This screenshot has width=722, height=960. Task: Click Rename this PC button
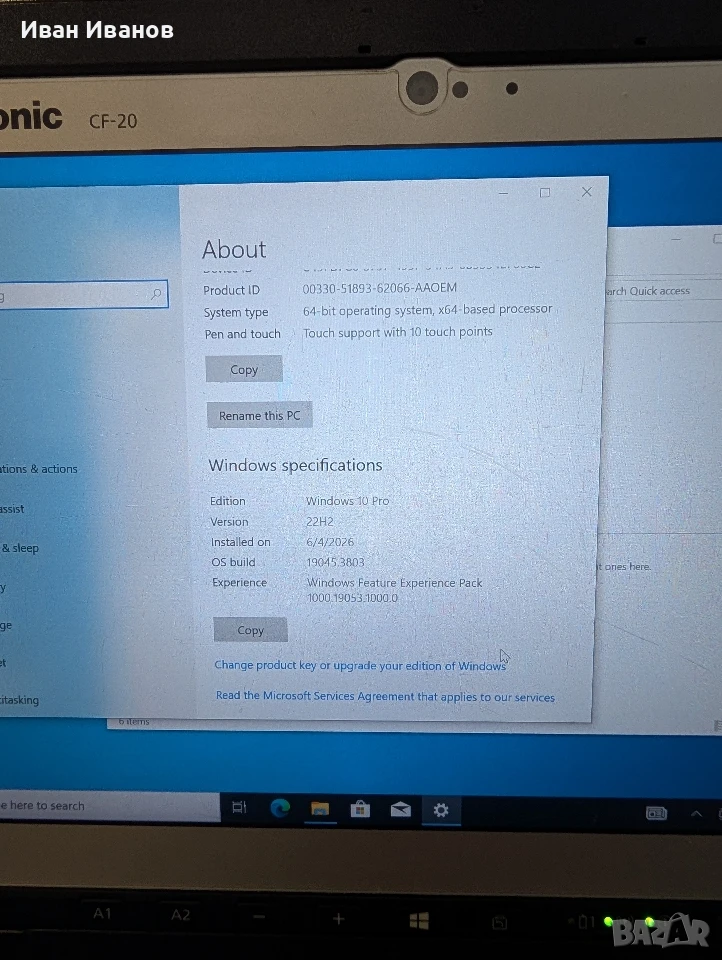click(x=260, y=415)
